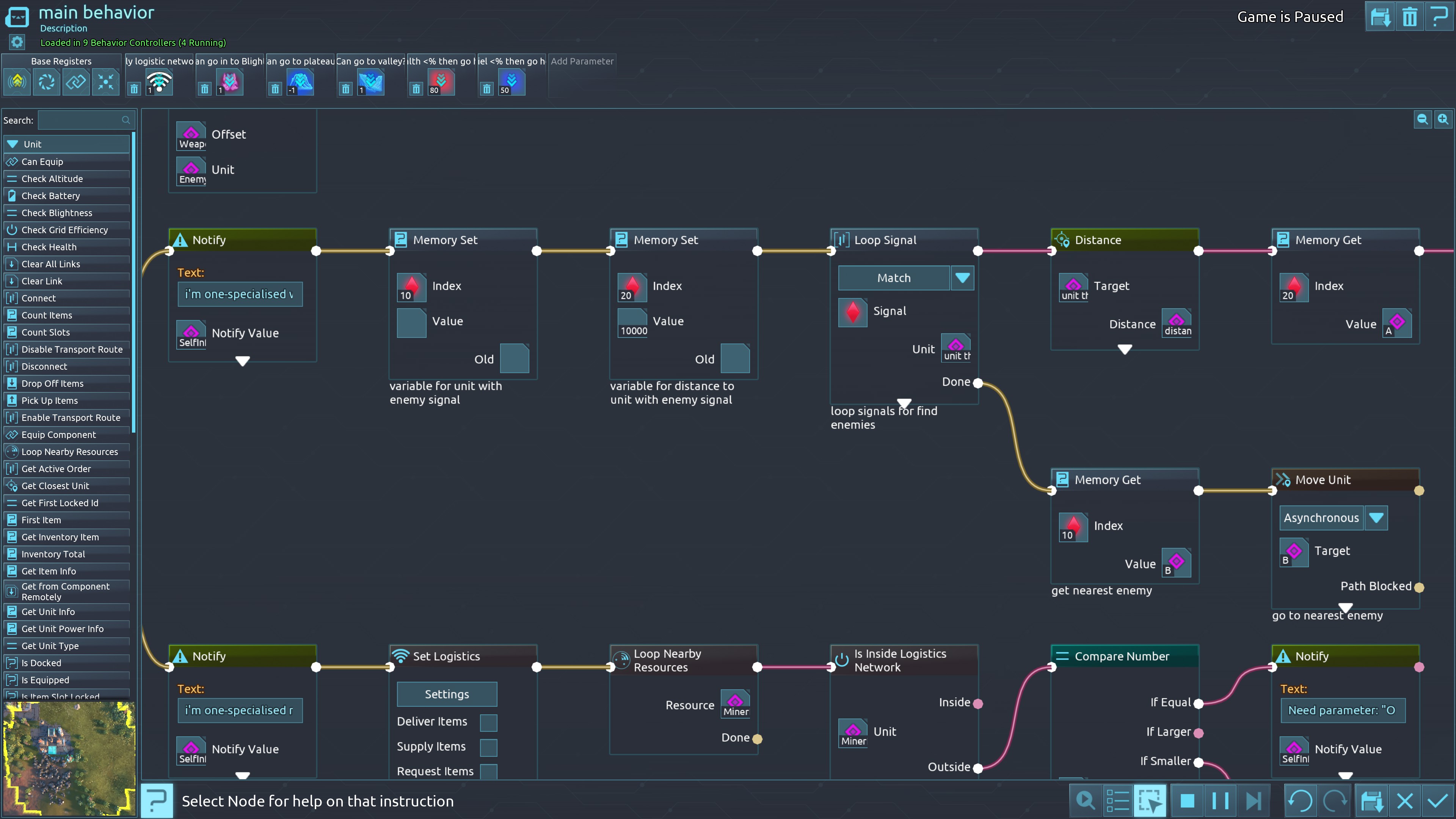Click the zoom out magnifier
This screenshot has height=819, width=1456.
click(x=1422, y=119)
